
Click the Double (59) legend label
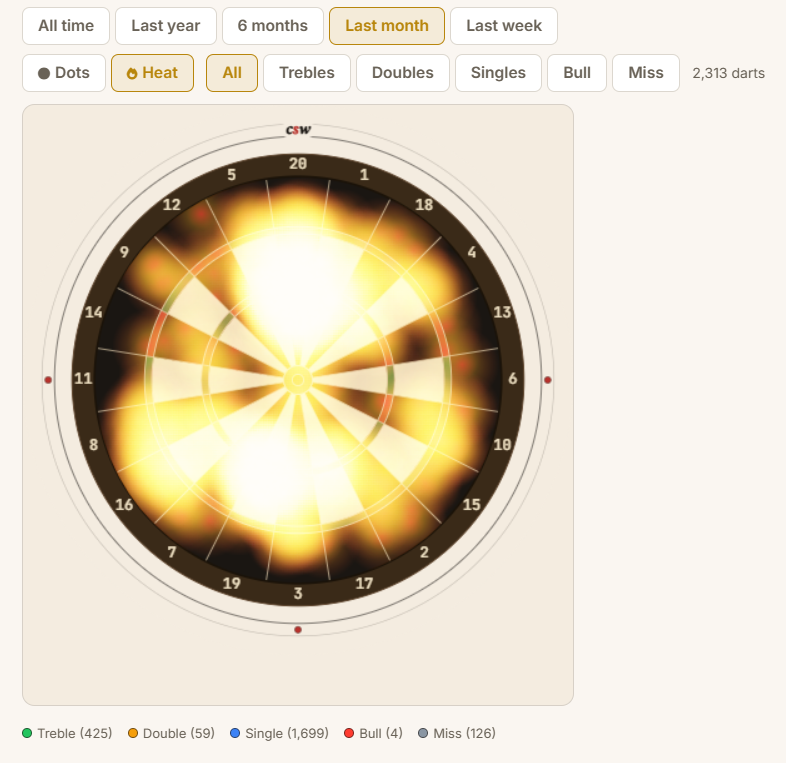(178, 733)
